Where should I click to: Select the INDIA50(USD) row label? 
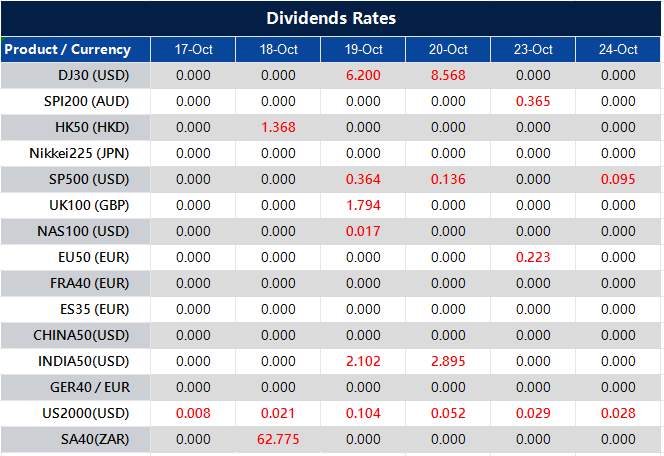tap(83, 360)
